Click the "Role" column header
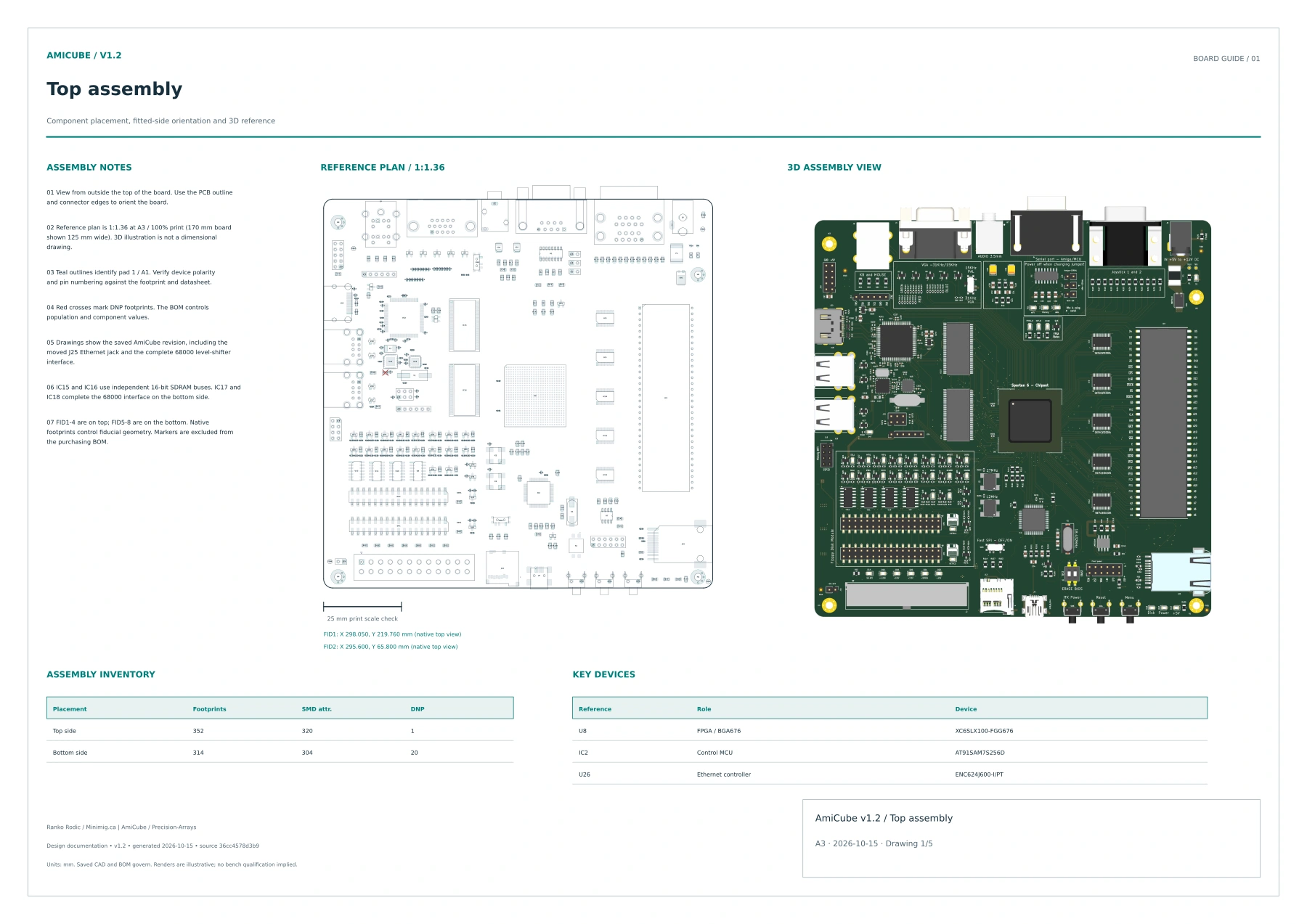 (704, 709)
